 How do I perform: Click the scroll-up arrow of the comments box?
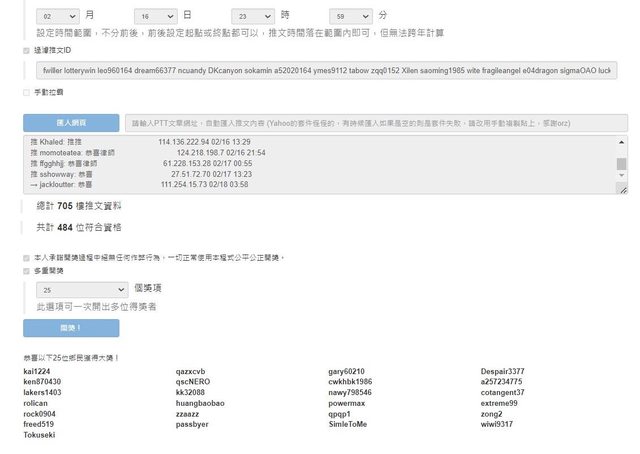coord(621,143)
